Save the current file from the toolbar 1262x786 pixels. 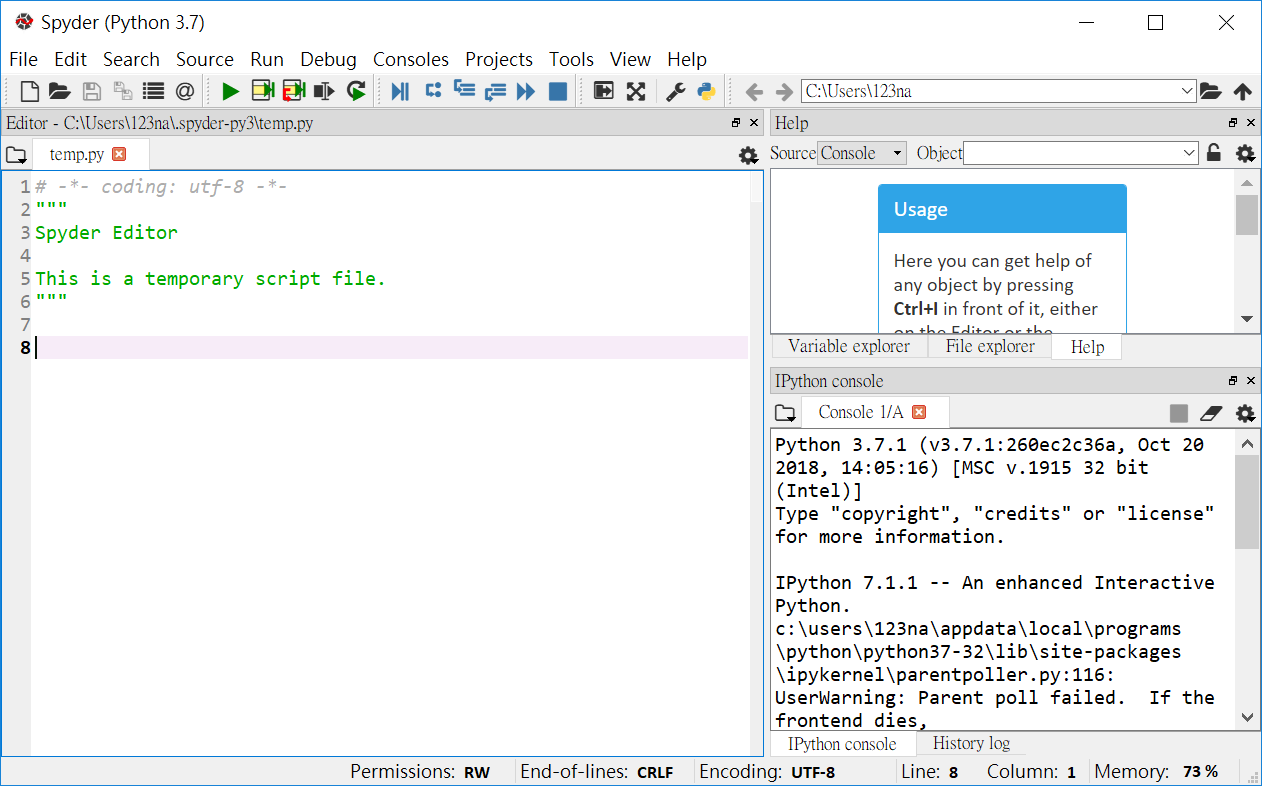(x=91, y=92)
